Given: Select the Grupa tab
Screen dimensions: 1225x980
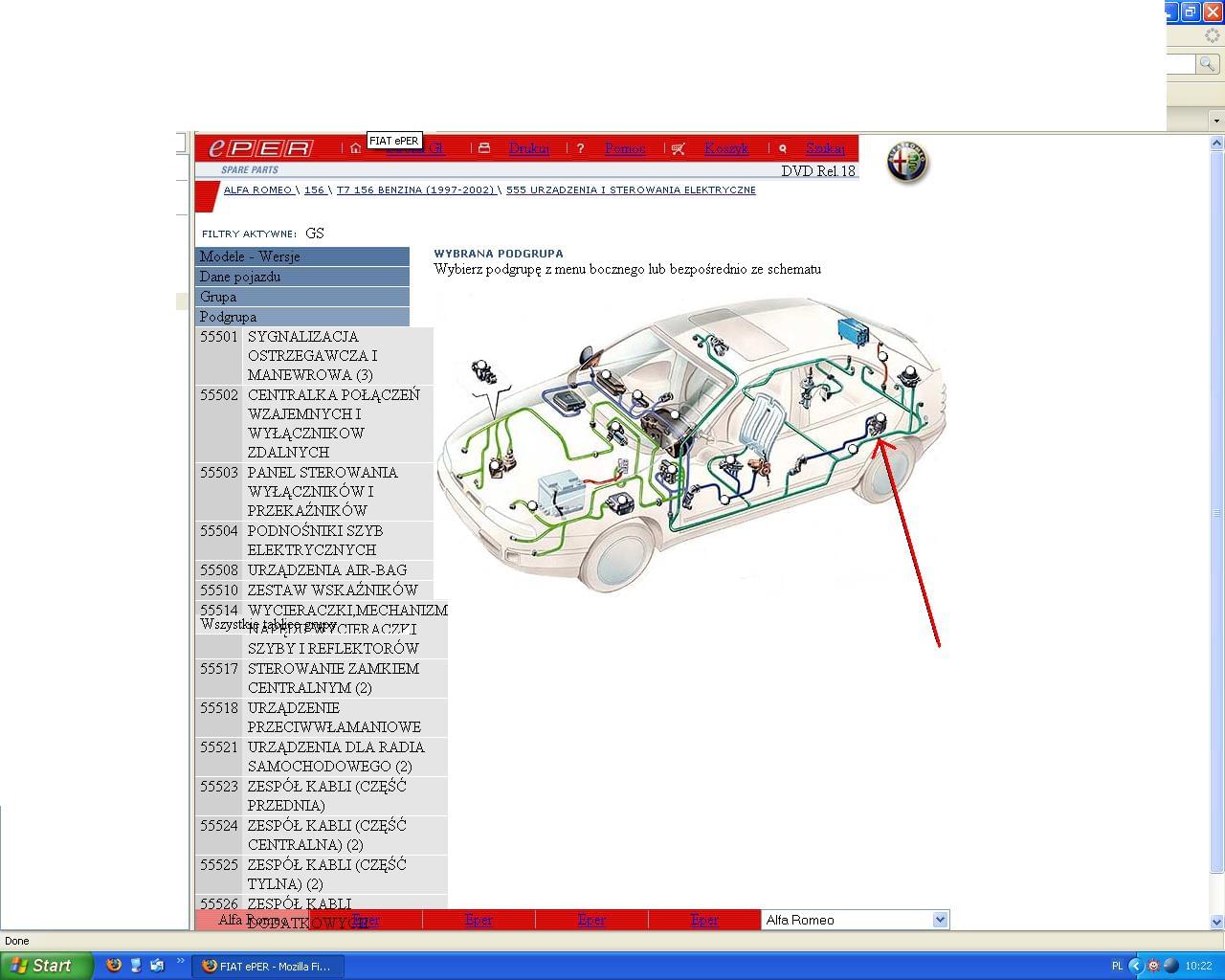Looking at the screenshot, I should [302, 297].
